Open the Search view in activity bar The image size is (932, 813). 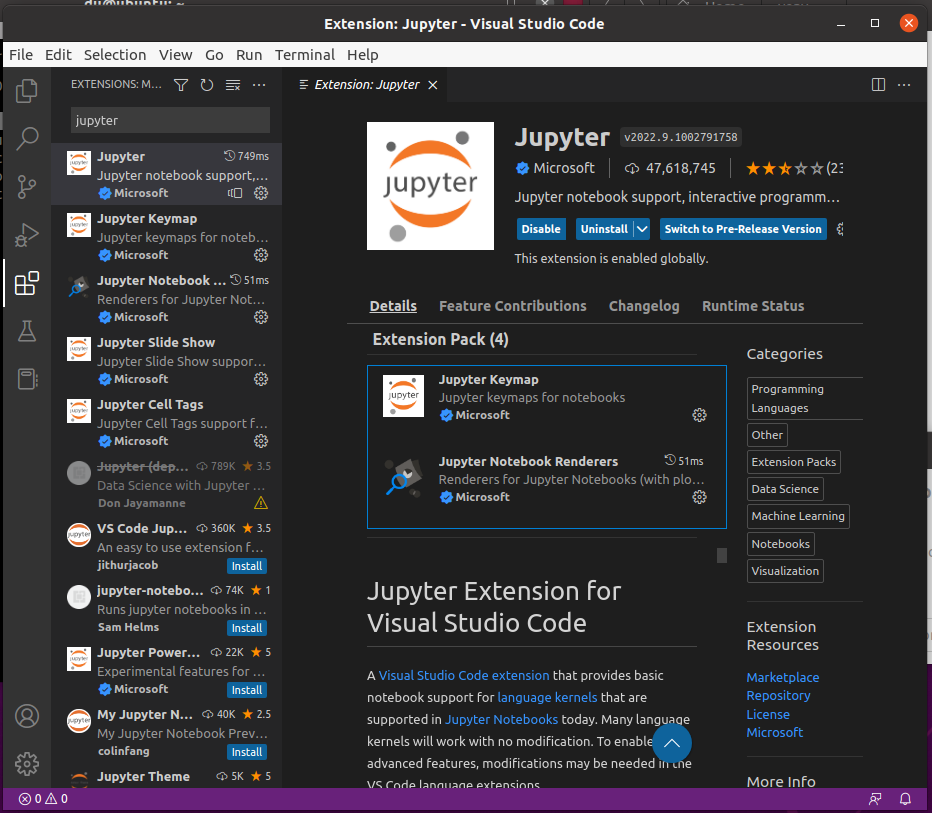tap(27, 138)
